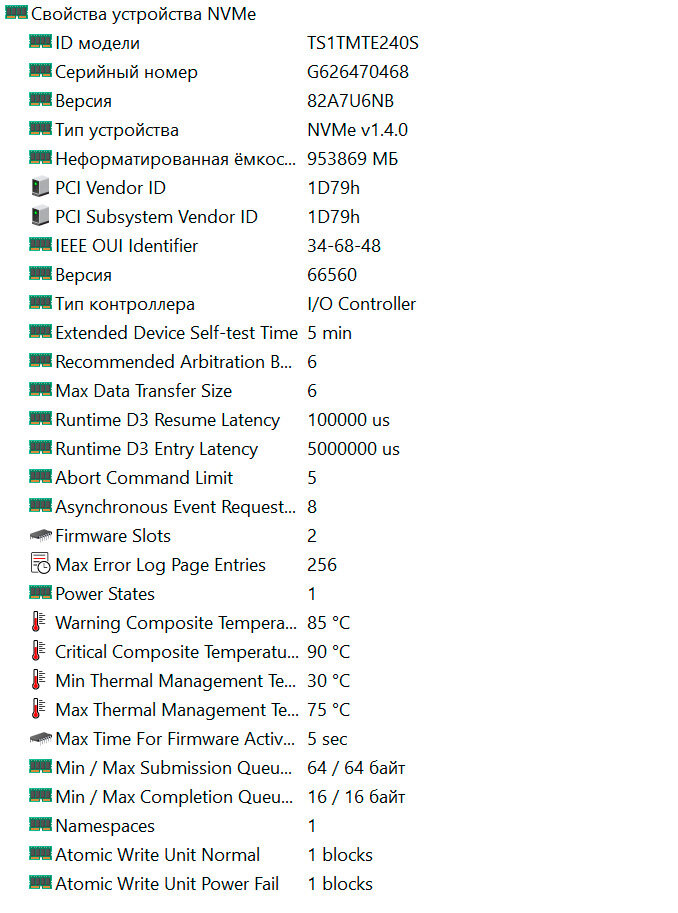
Task: Select the Abort Command Limit row label
Action: coord(144,478)
